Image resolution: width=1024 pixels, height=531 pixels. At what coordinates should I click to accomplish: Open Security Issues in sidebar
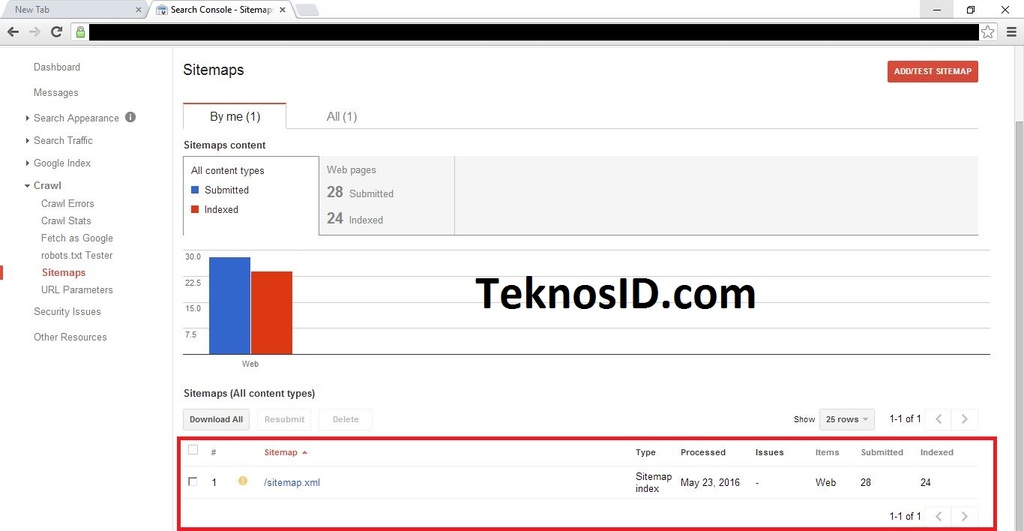pyautogui.click(x=67, y=312)
